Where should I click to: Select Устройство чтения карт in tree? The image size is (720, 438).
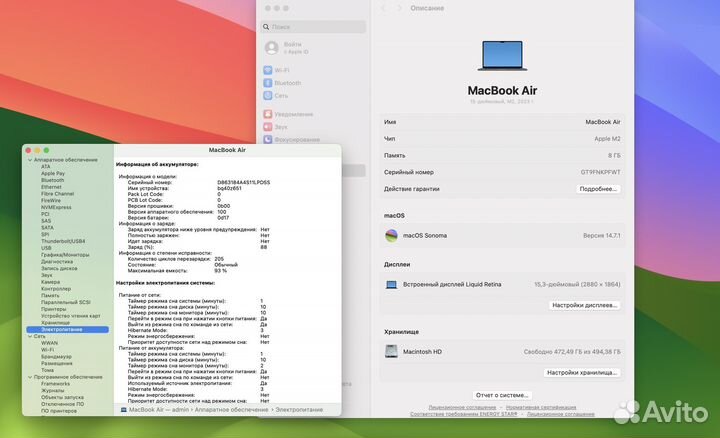[71, 316]
